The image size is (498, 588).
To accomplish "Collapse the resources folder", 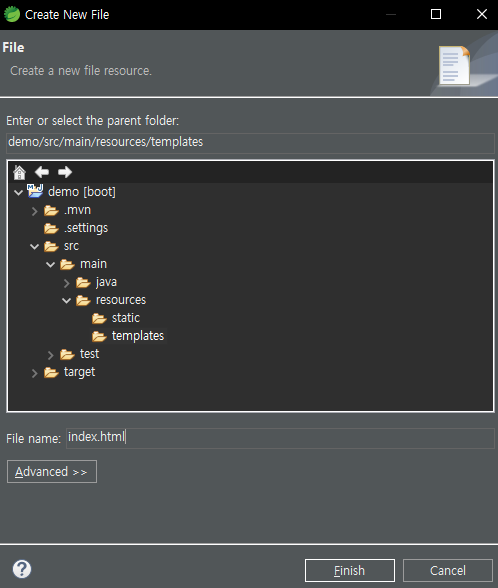I will [x=66, y=301].
